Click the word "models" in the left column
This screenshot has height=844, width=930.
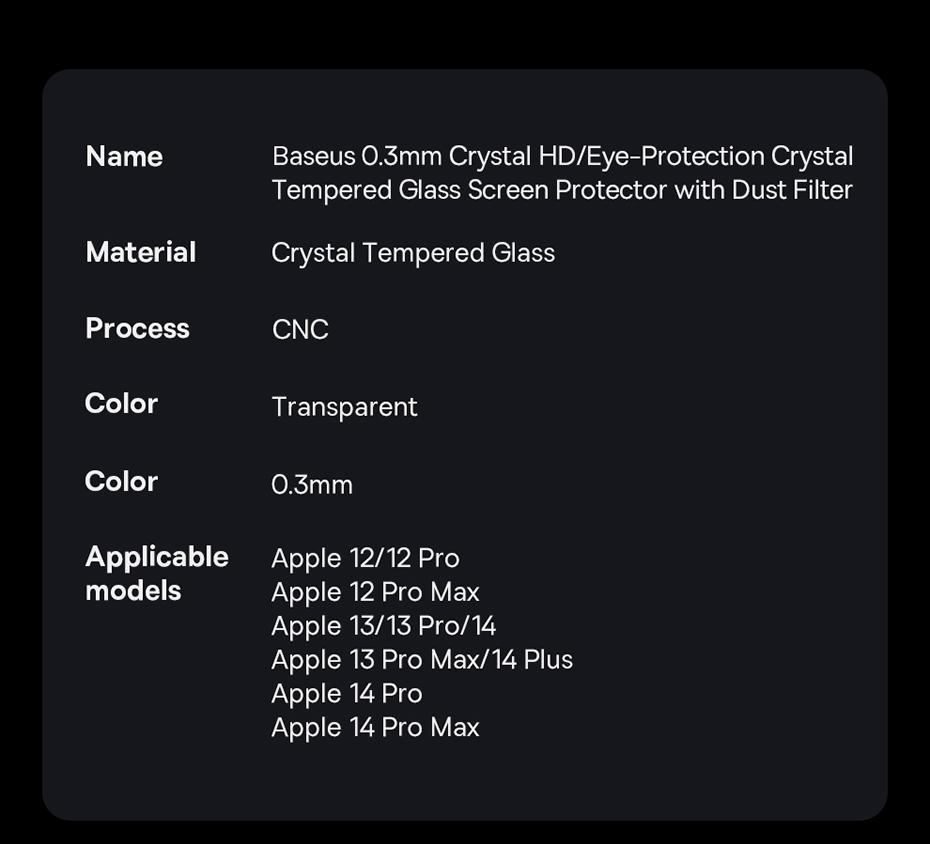click(x=133, y=591)
